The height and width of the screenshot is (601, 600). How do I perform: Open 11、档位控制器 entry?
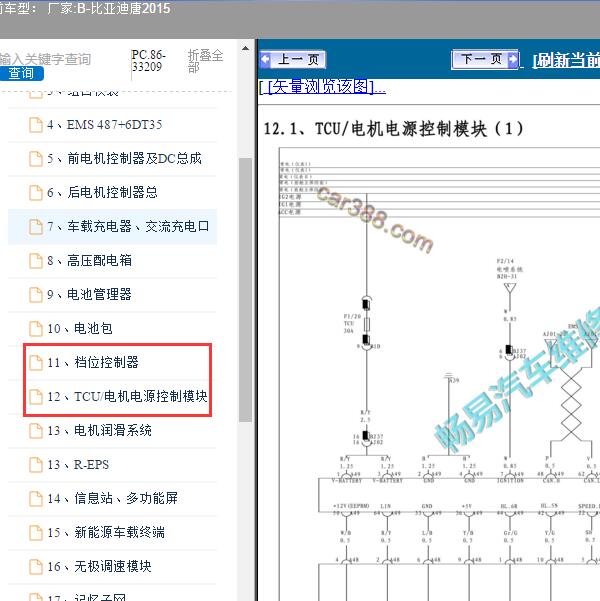112,363
